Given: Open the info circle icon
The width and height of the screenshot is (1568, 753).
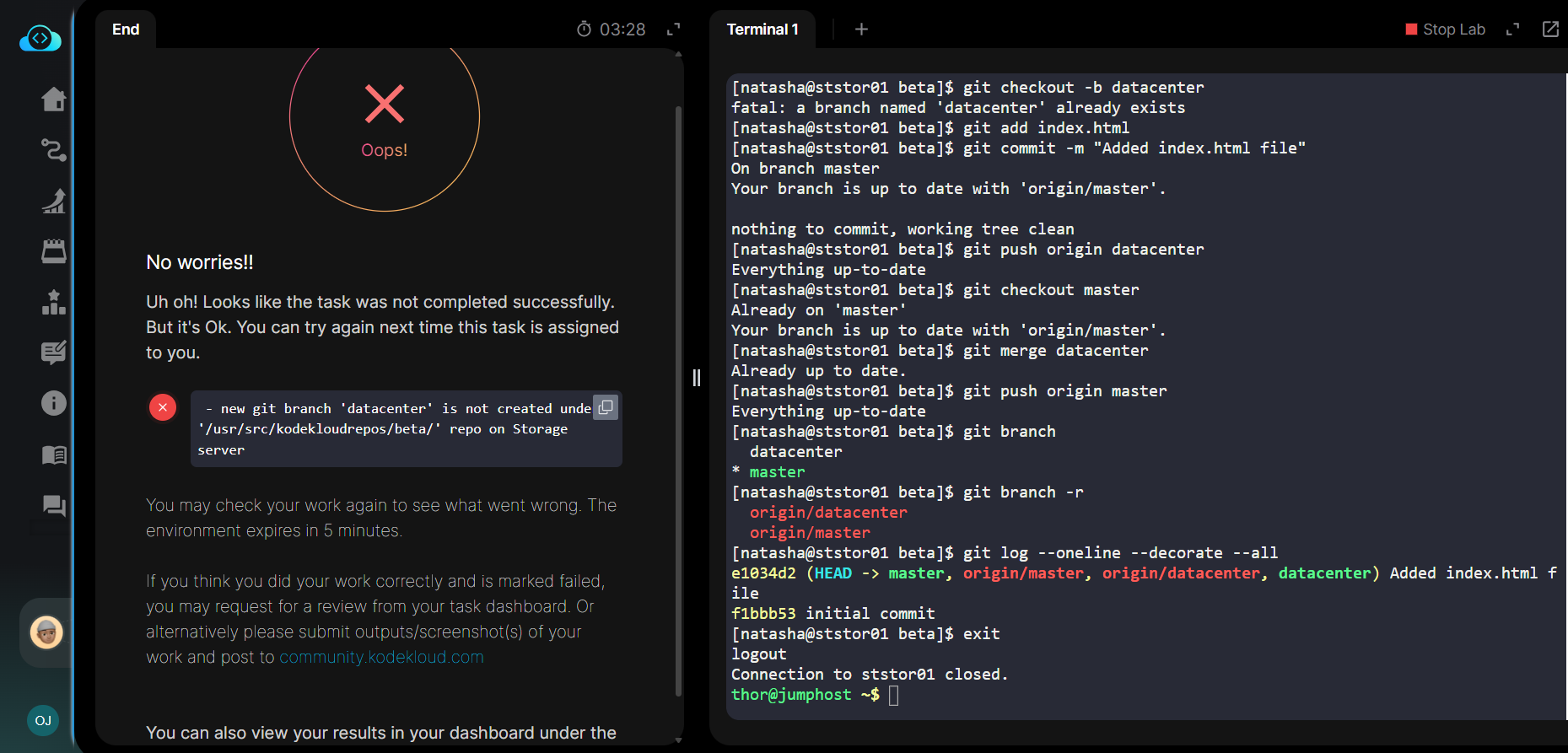Looking at the screenshot, I should [54, 403].
